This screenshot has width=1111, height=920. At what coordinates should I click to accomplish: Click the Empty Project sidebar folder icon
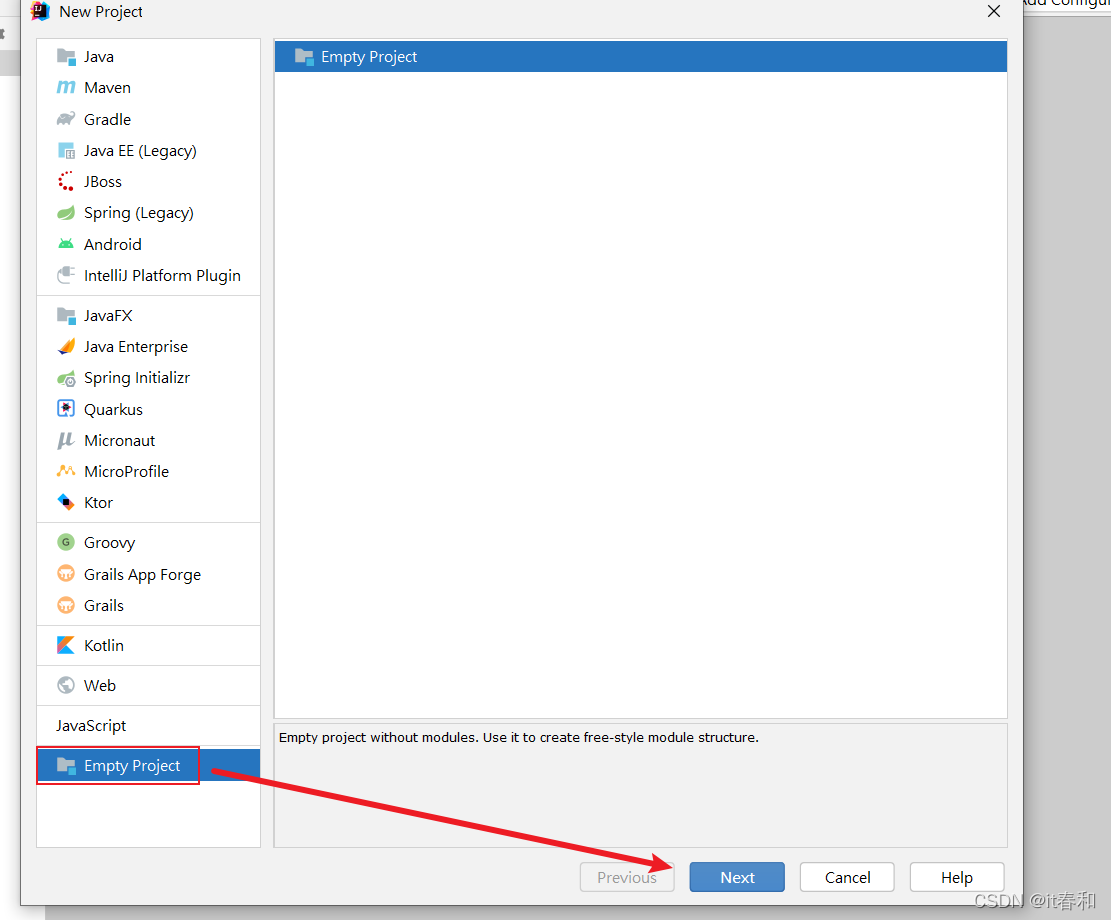66,765
